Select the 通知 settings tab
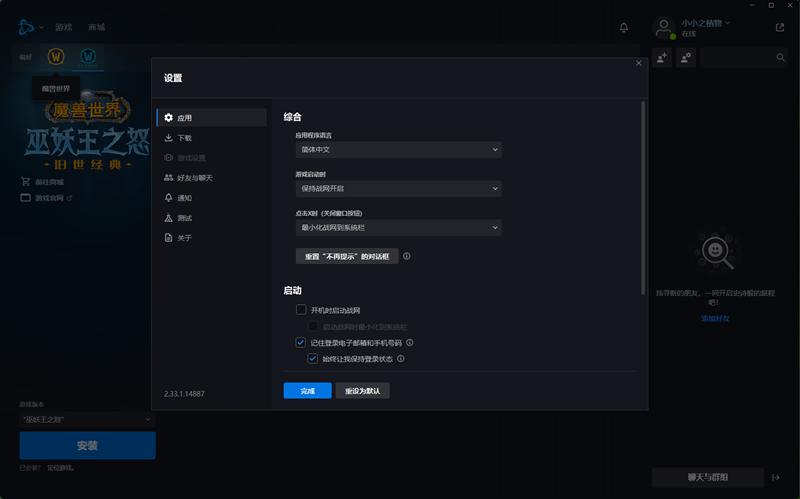800x499 pixels. pyautogui.click(x=211, y=197)
